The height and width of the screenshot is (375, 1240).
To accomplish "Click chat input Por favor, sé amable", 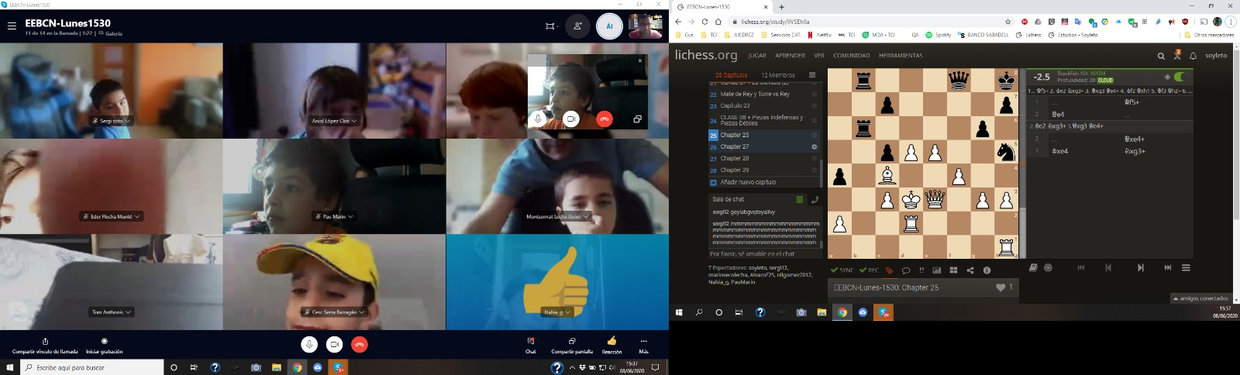I will (764, 254).
